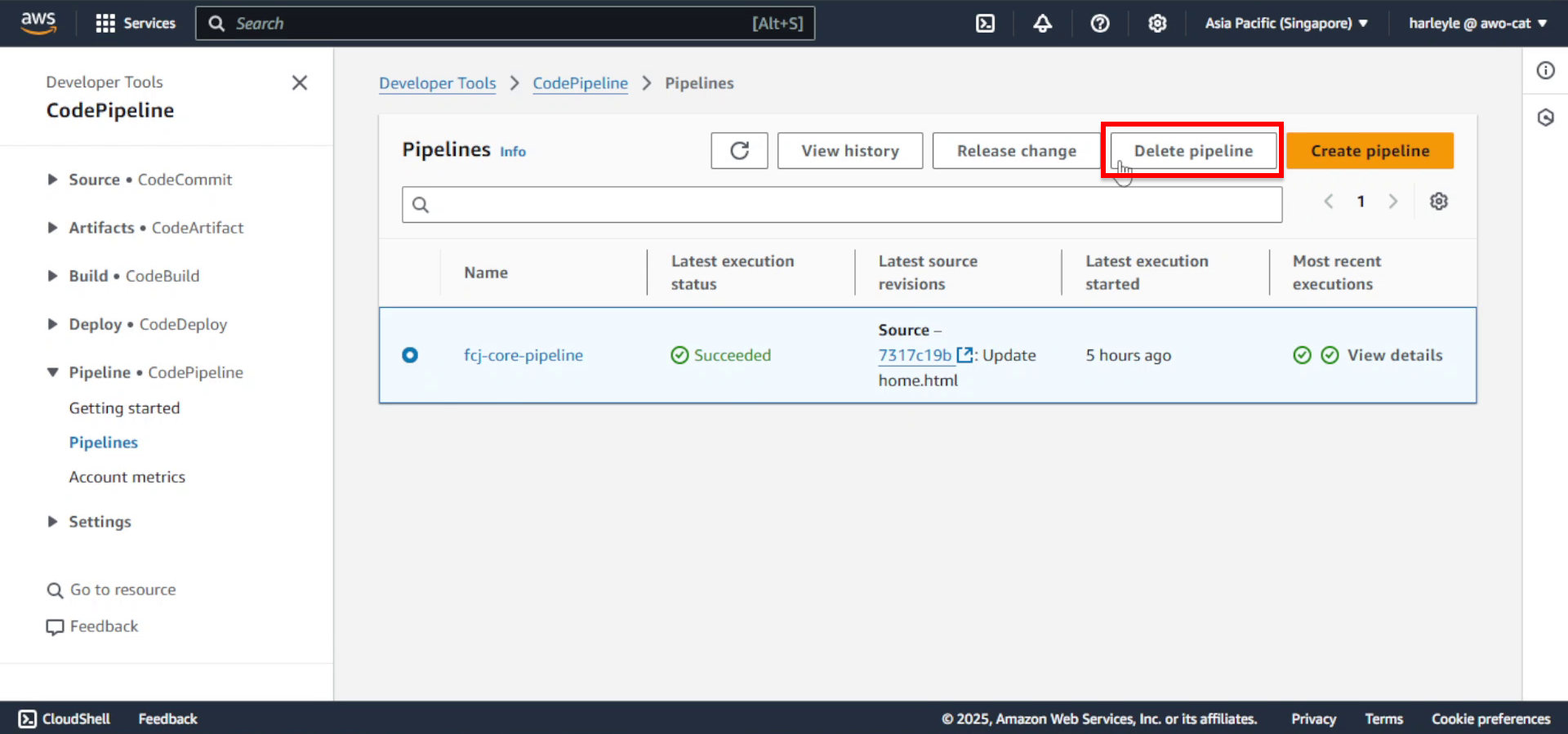This screenshot has width=1568, height=734.
Task: Click View details for recent executions
Action: pyautogui.click(x=1395, y=355)
